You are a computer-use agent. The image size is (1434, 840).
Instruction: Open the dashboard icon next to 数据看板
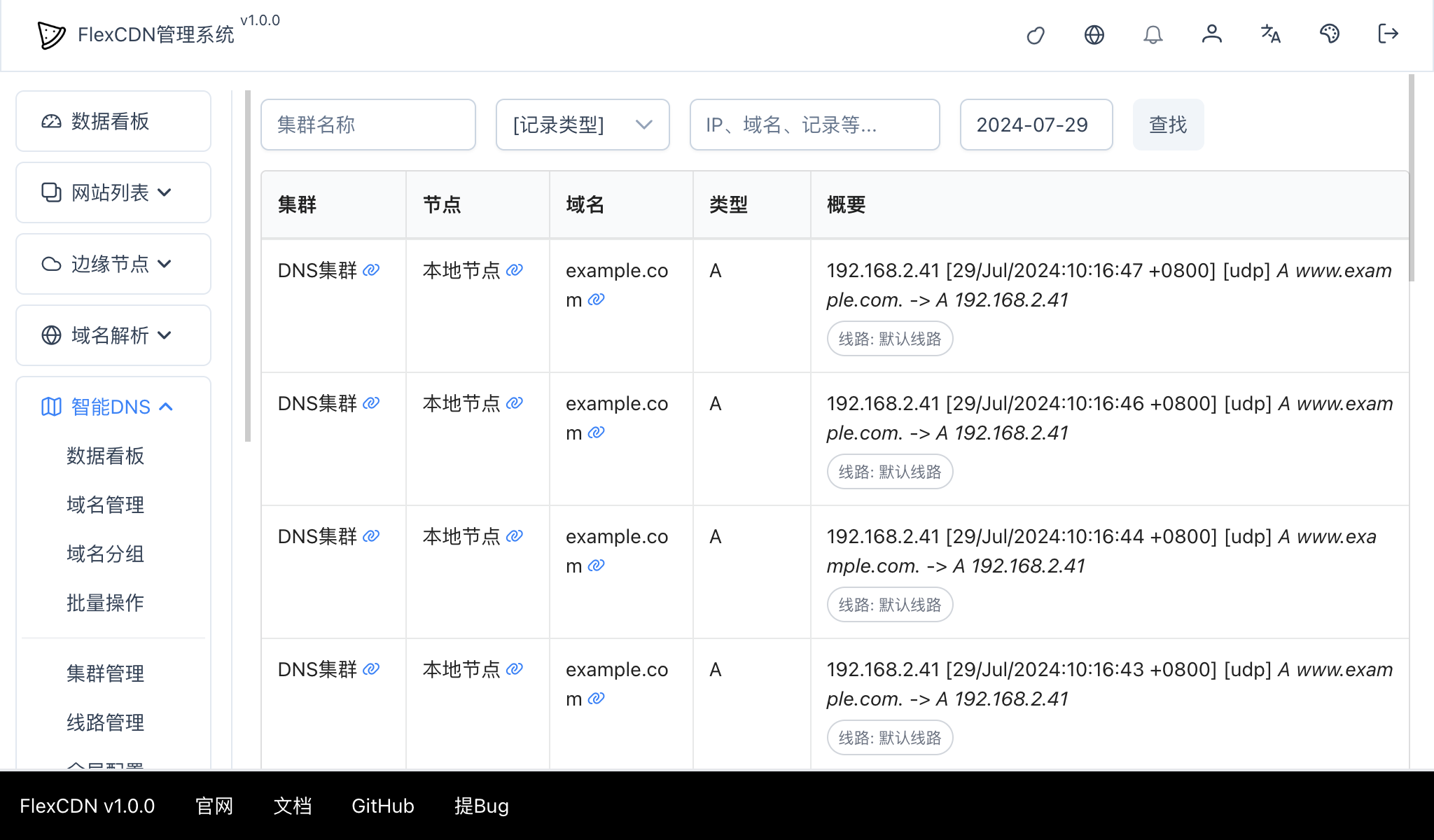click(x=50, y=121)
